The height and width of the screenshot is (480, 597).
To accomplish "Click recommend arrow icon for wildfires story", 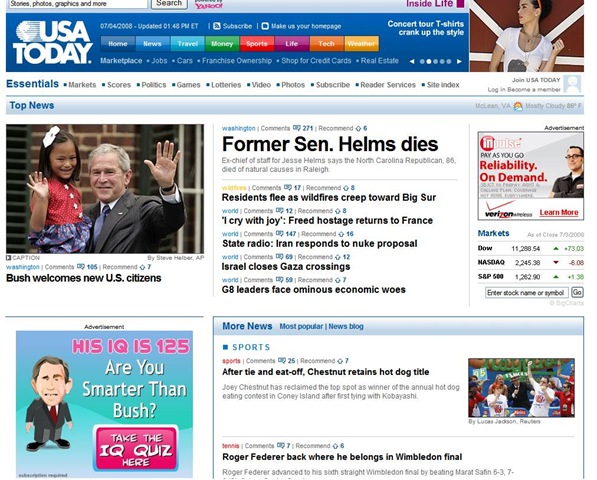I will (x=346, y=188).
